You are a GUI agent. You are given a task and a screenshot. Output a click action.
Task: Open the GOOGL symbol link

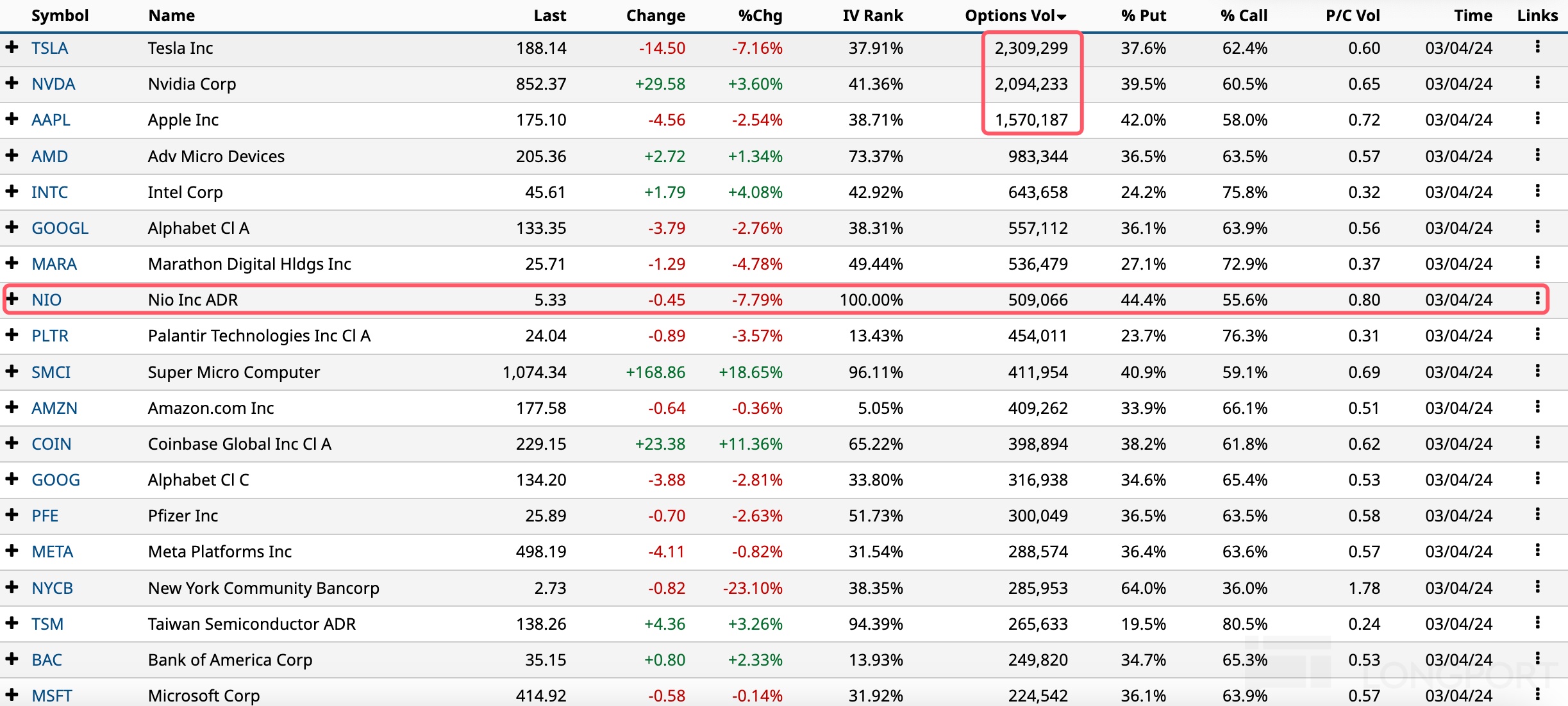(x=60, y=228)
